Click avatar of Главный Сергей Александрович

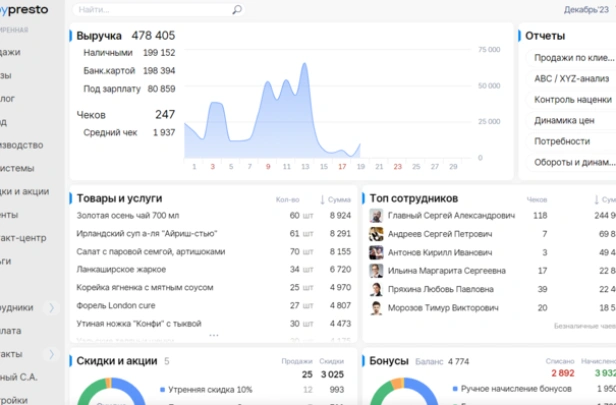pyautogui.click(x=377, y=215)
